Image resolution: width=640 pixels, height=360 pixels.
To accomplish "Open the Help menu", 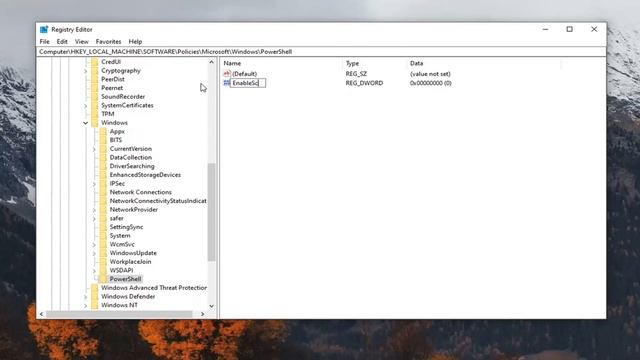I will [x=135, y=42].
